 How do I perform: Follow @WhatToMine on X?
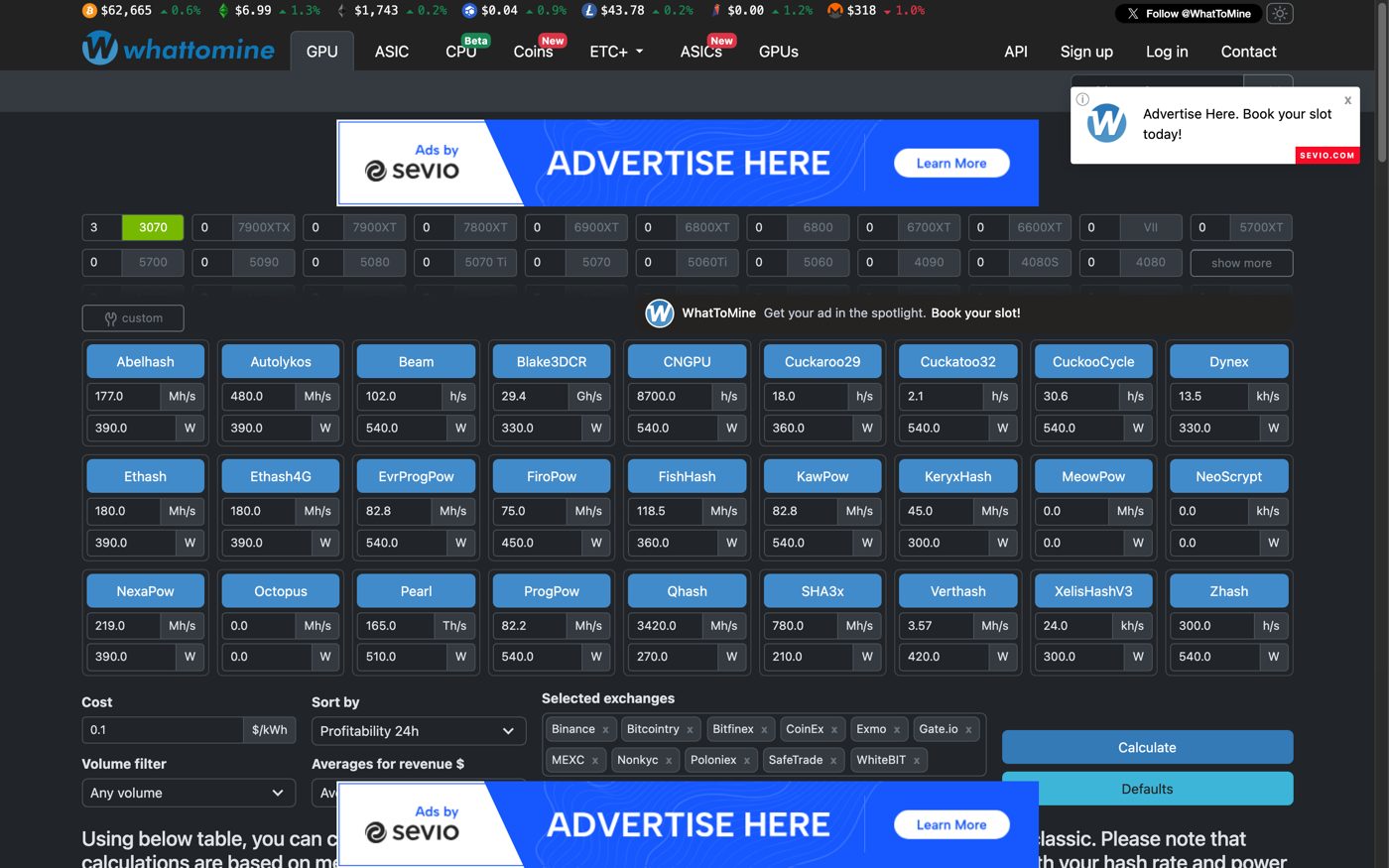pyautogui.click(x=1189, y=14)
